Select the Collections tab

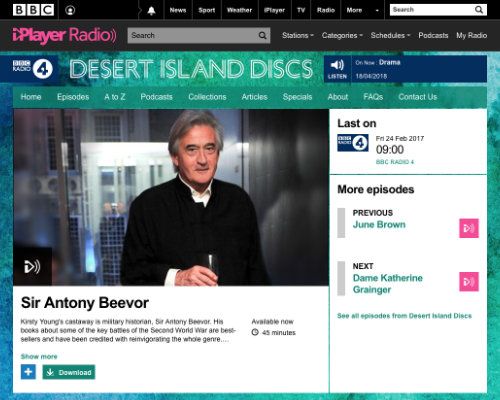click(207, 97)
